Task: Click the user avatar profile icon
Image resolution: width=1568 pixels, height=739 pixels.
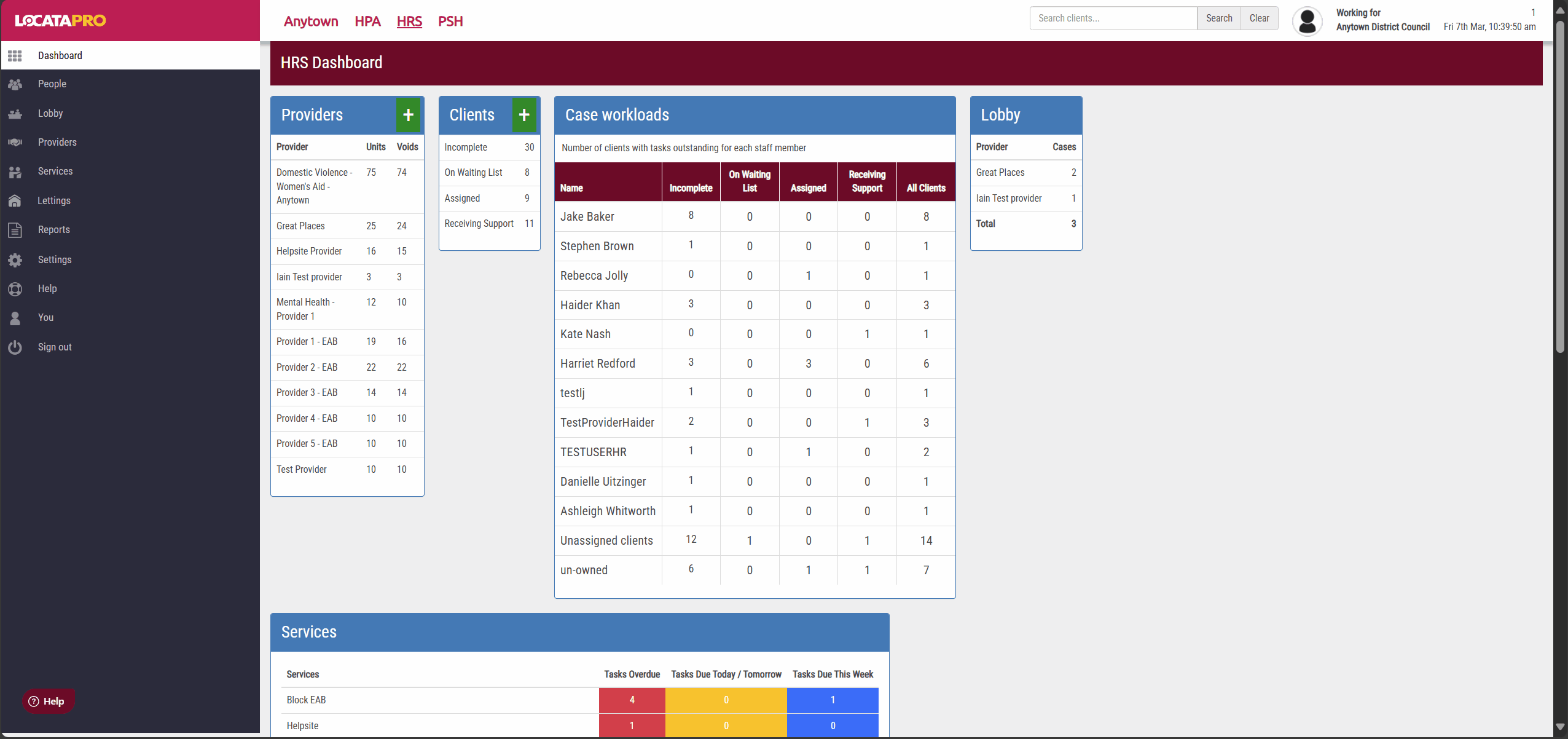Action: coord(1307,21)
